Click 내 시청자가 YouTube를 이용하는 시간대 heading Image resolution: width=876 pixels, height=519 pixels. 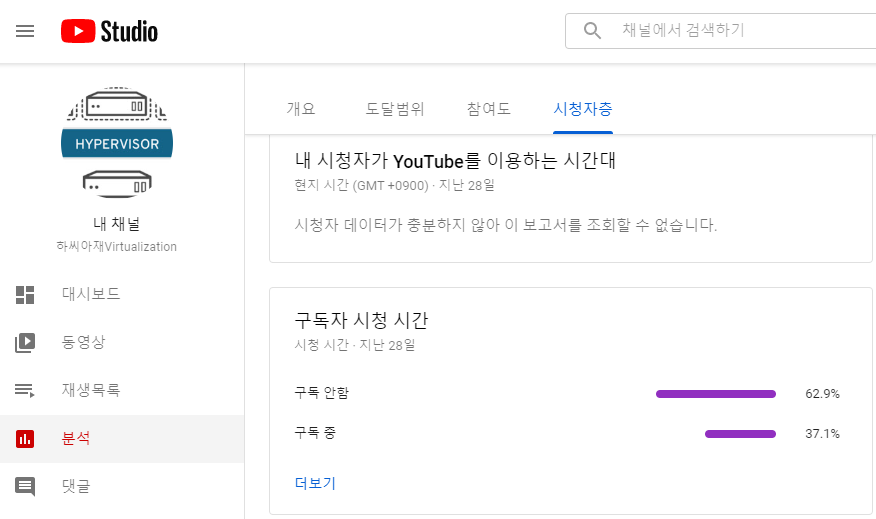[x=455, y=161]
